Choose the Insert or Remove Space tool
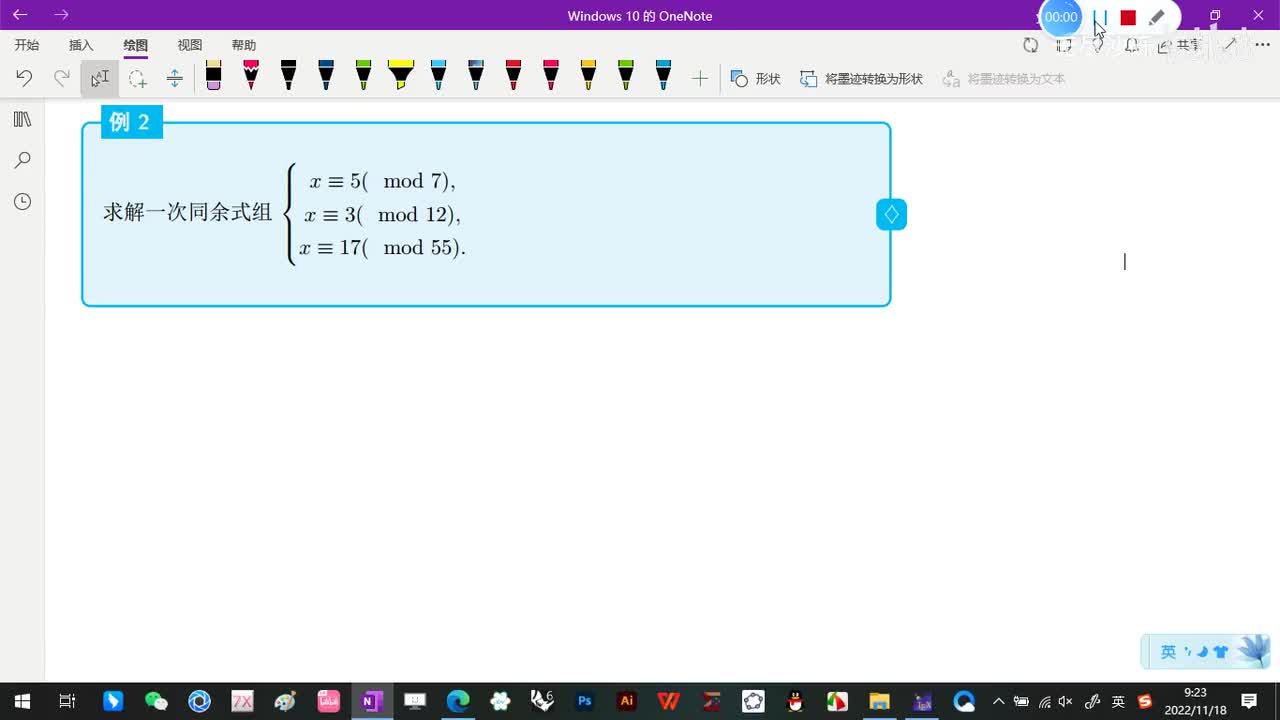The width and height of the screenshot is (1280, 720). (174, 78)
